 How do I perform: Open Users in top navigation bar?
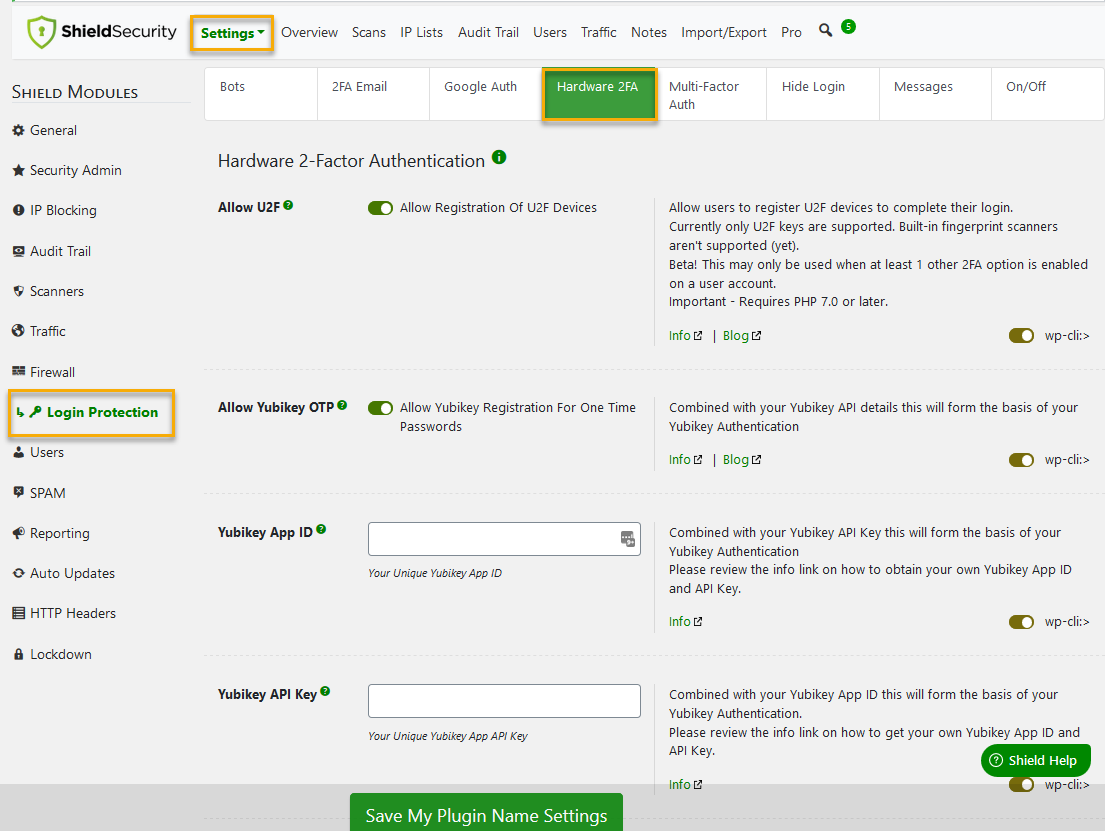pos(550,32)
